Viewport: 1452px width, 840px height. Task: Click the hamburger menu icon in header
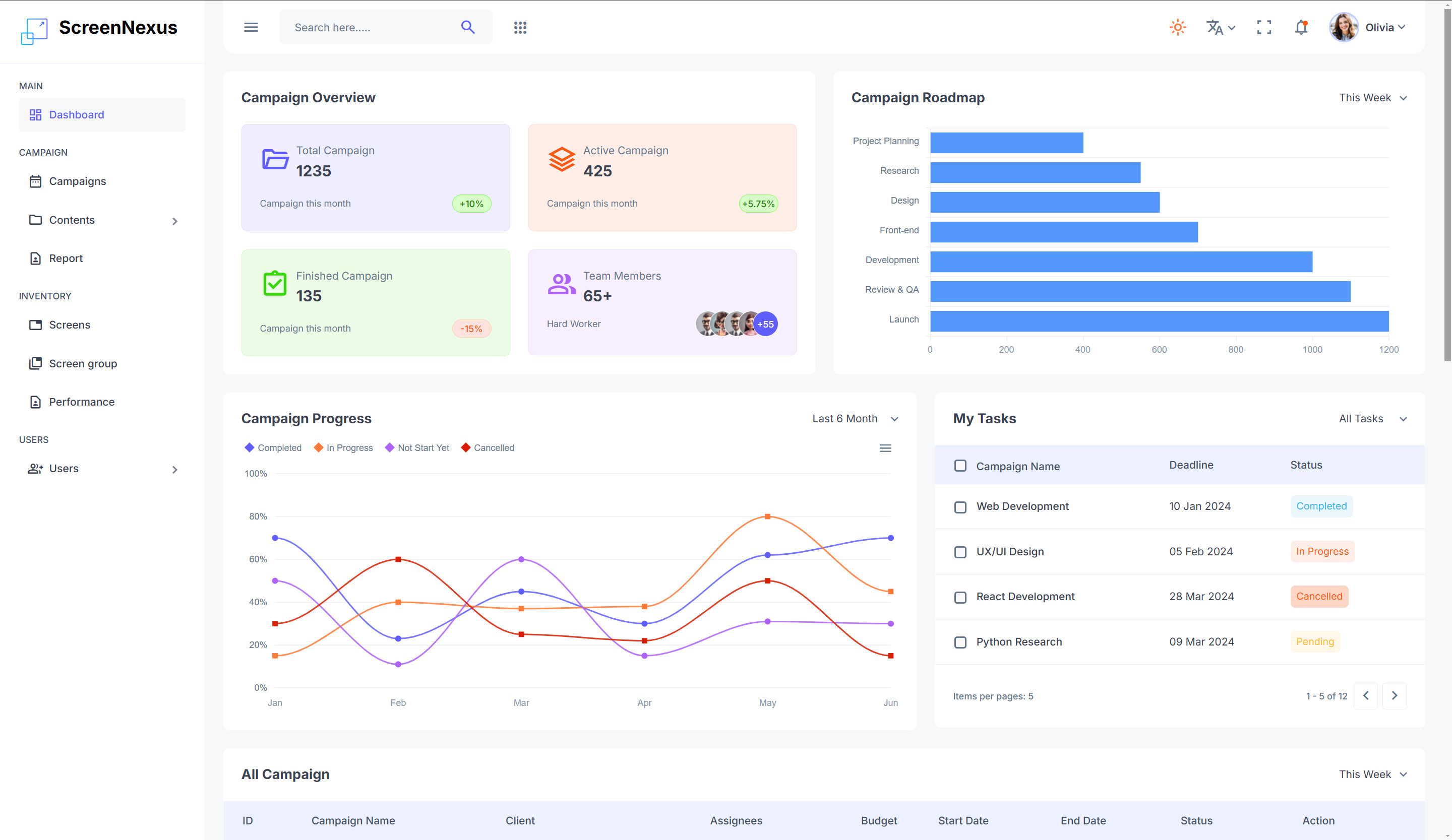(x=251, y=27)
